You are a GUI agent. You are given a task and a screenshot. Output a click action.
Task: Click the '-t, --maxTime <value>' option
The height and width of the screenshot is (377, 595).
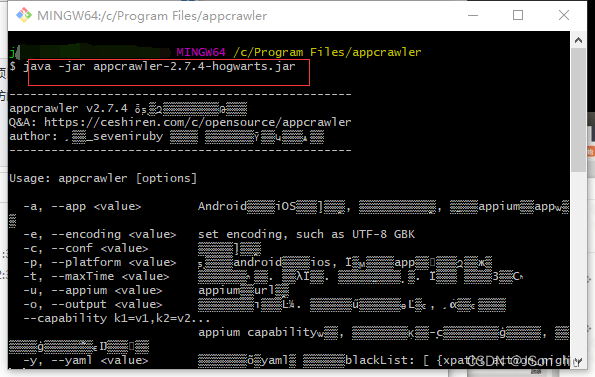pyautogui.click(x=96, y=276)
